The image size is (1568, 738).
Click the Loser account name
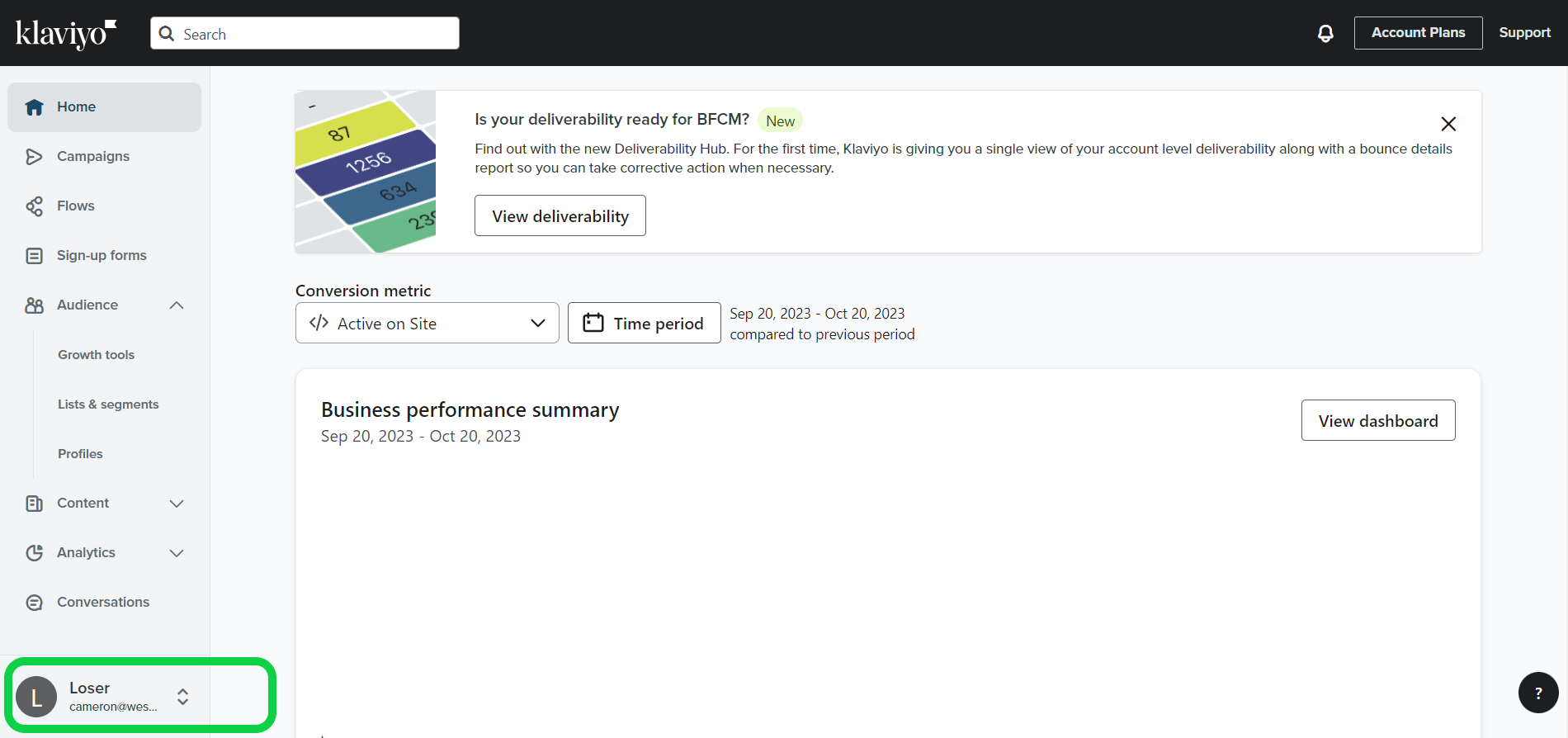pos(89,688)
